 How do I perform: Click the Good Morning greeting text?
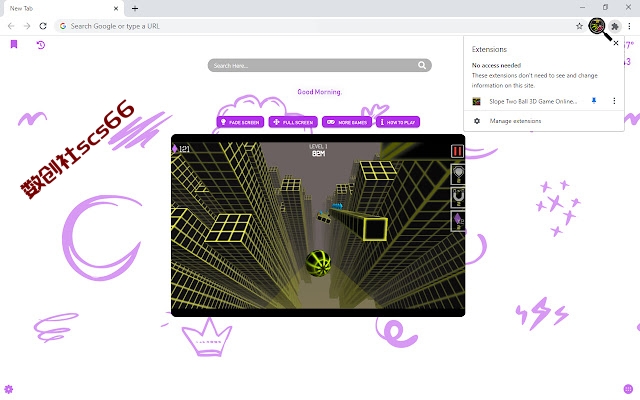tap(319, 92)
